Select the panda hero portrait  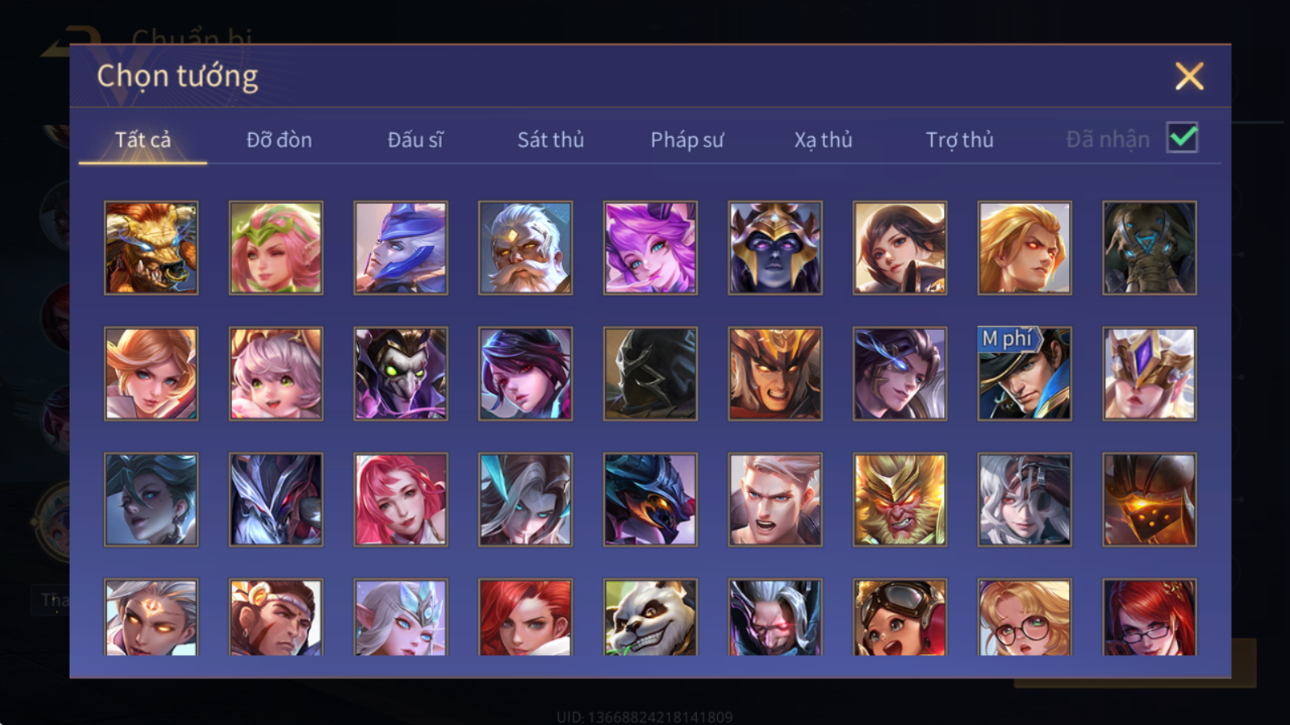coord(650,617)
